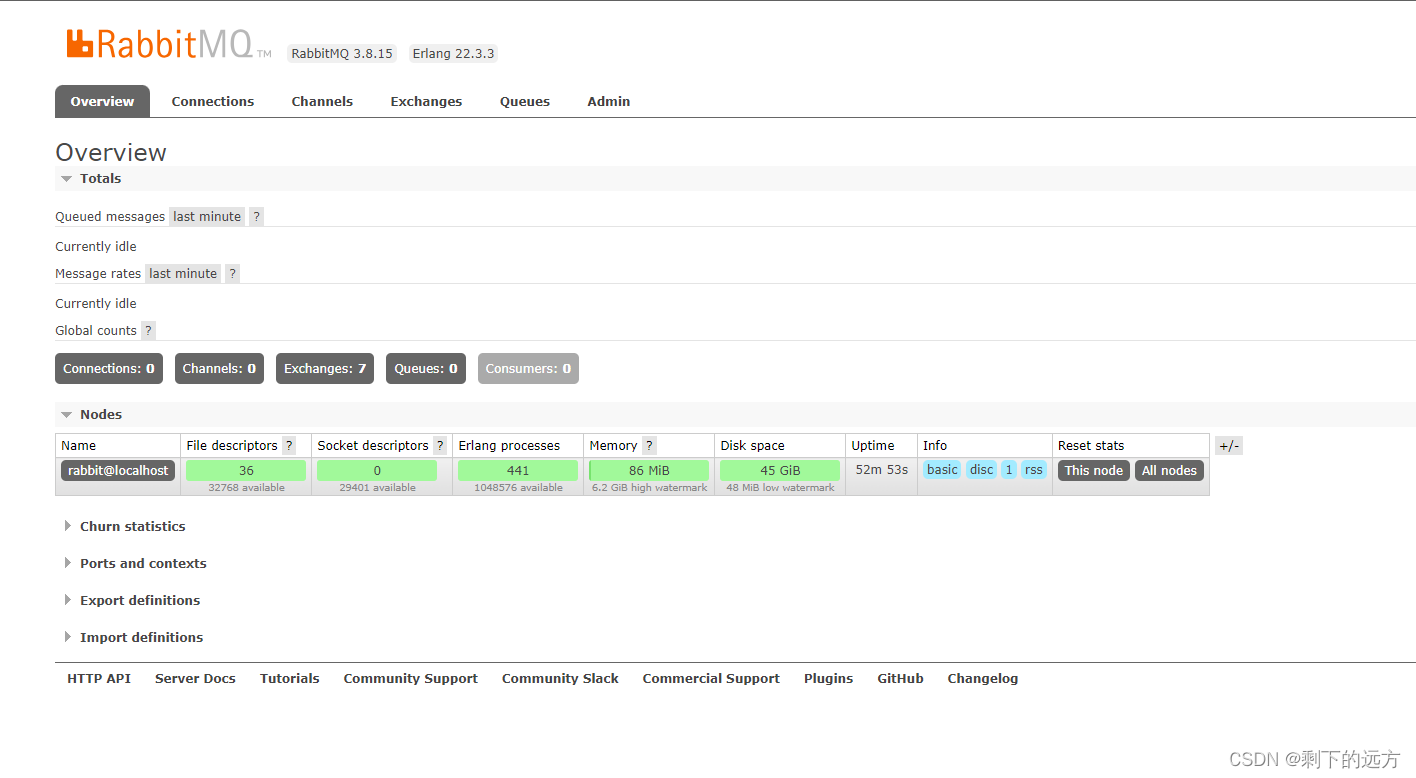Viewport: 1416px width, 778px height.
Task: Click the Exchanges: 7 count button
Action: coord(325,368)
